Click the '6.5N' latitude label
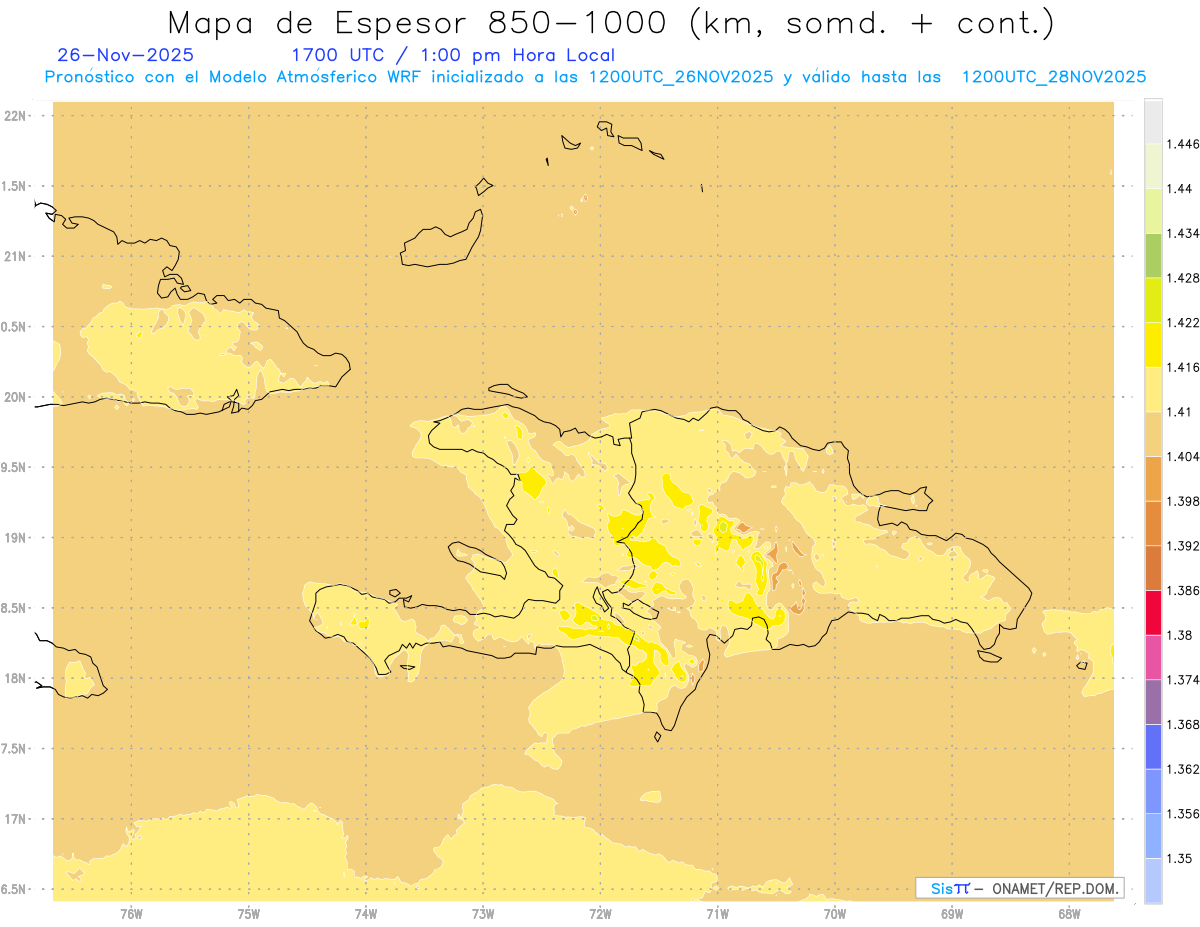 tap(15, 890)
